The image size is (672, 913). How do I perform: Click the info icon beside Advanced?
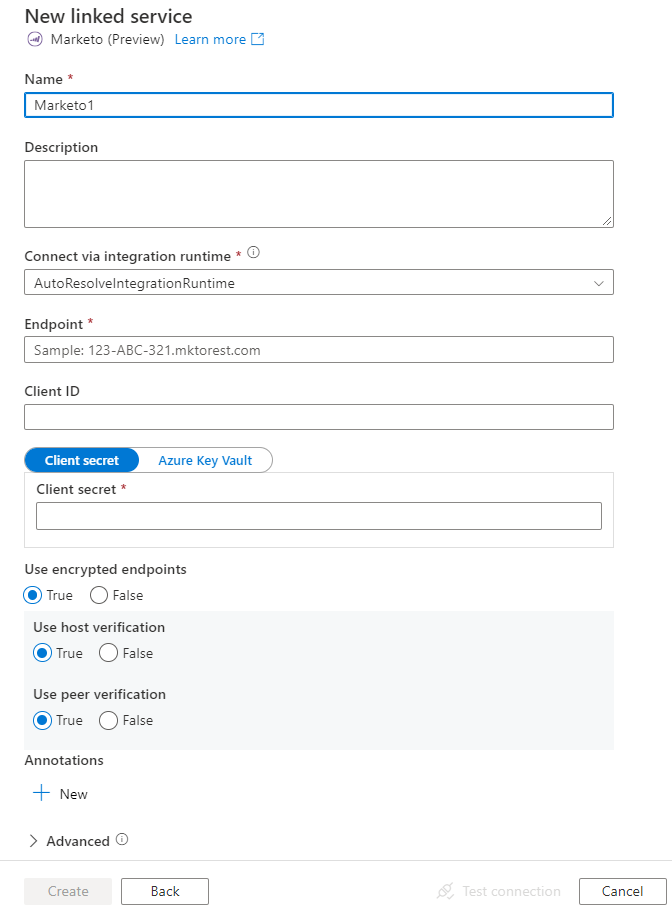coord(122,840)
